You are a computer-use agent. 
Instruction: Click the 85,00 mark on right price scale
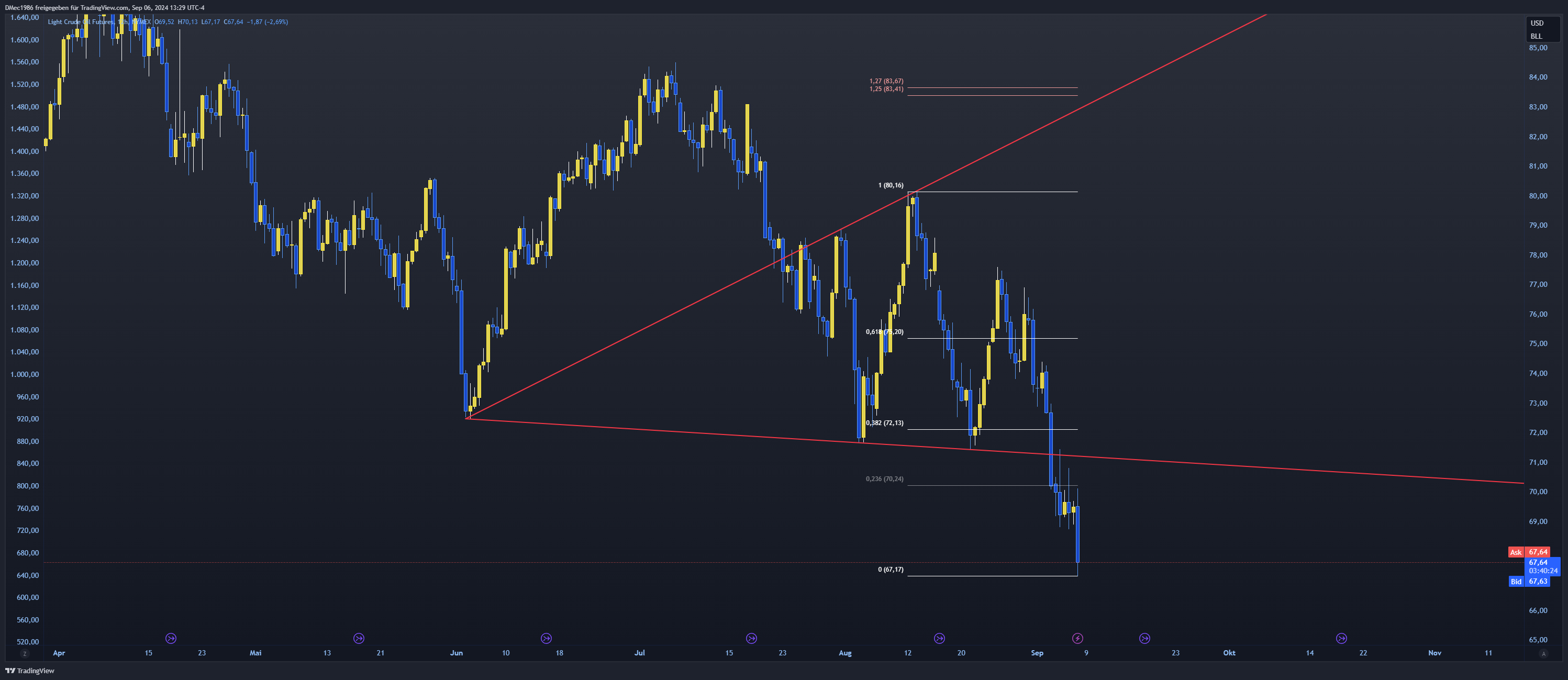click(1538, 48)
